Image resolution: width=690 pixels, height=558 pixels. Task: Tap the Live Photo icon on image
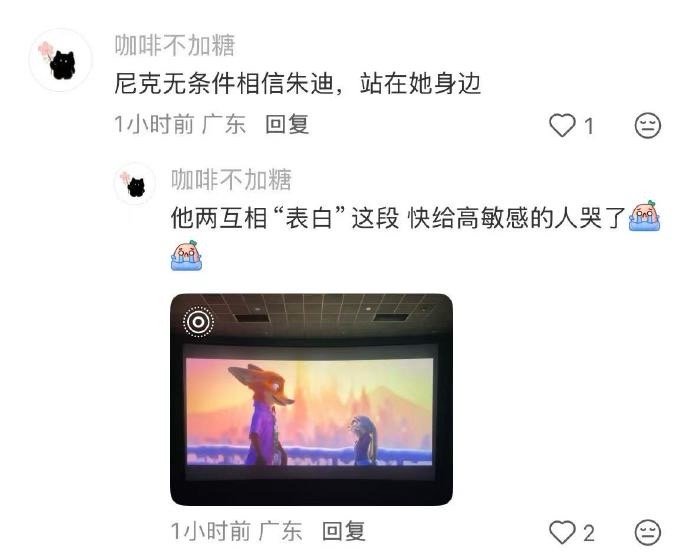pyautogui.click(x=198, y=322)
